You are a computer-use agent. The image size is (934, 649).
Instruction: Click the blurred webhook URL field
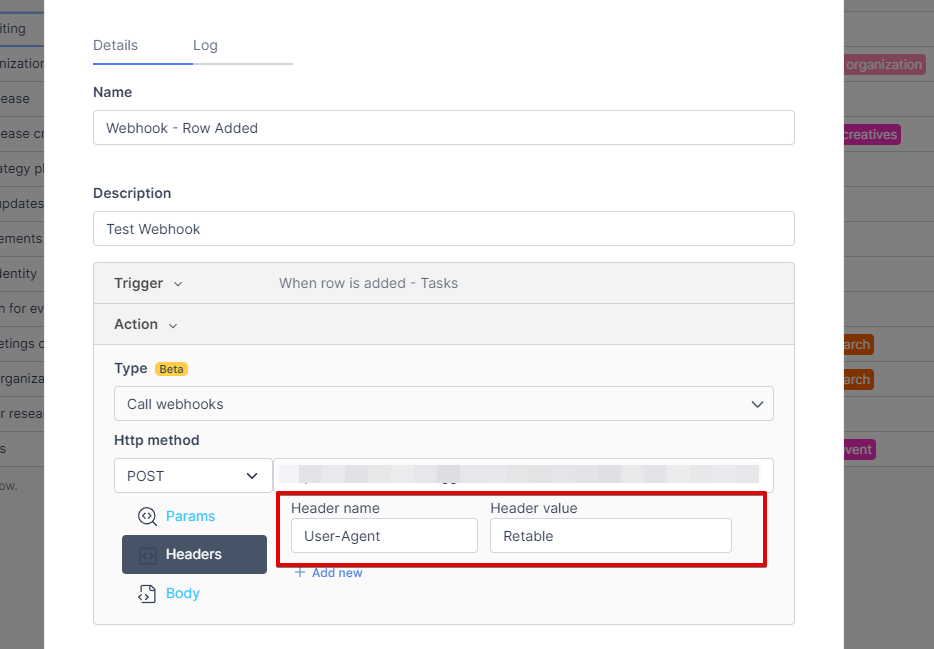523,475
